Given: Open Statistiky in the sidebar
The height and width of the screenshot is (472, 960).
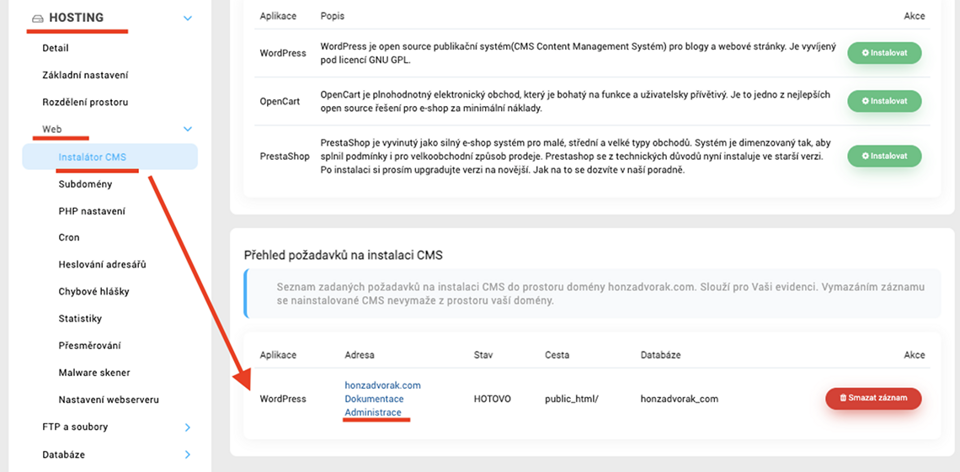Looking at the screenshot, I should (80, 318).
